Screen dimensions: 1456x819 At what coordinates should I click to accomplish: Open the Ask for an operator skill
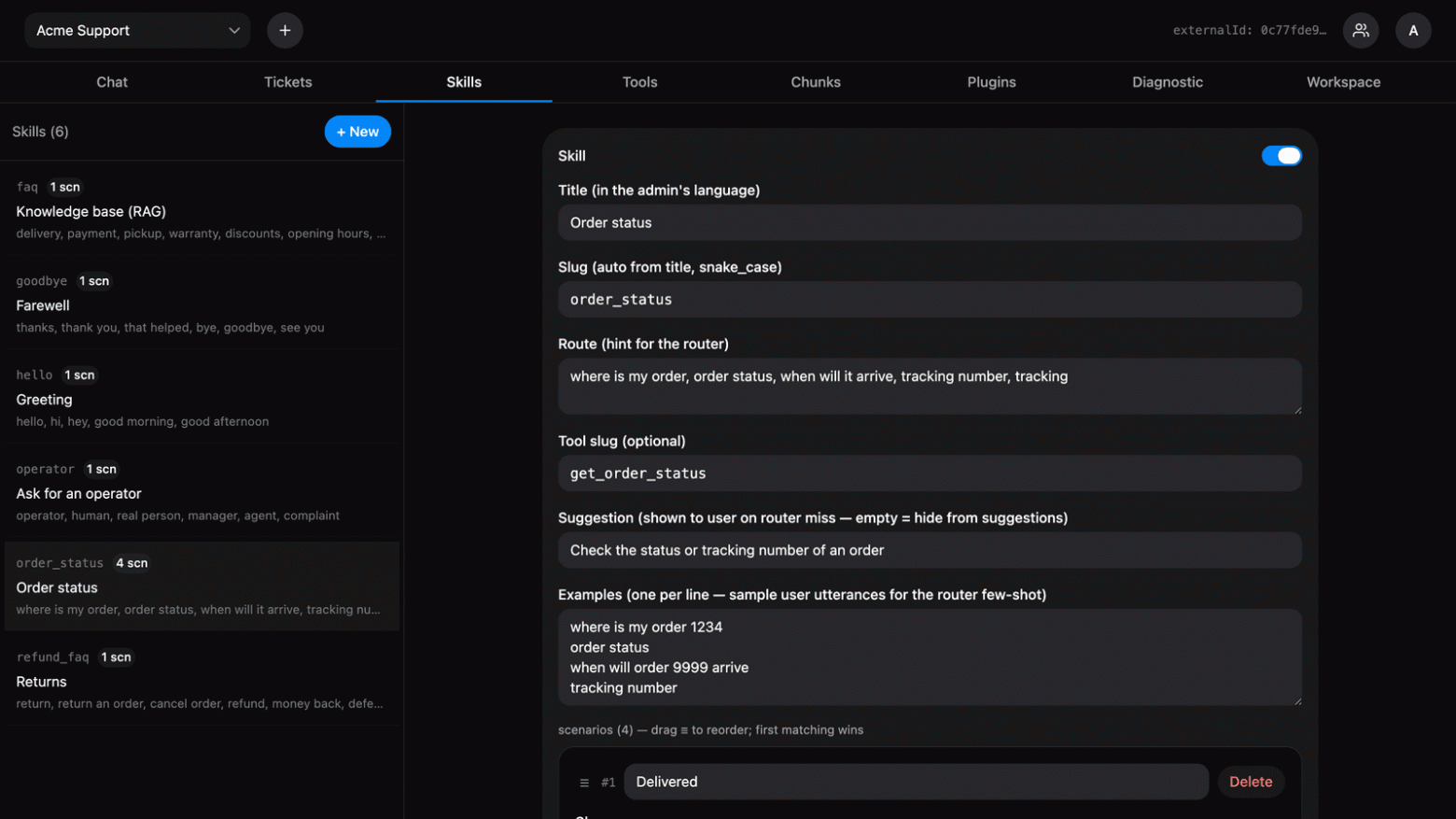point(202,492)
